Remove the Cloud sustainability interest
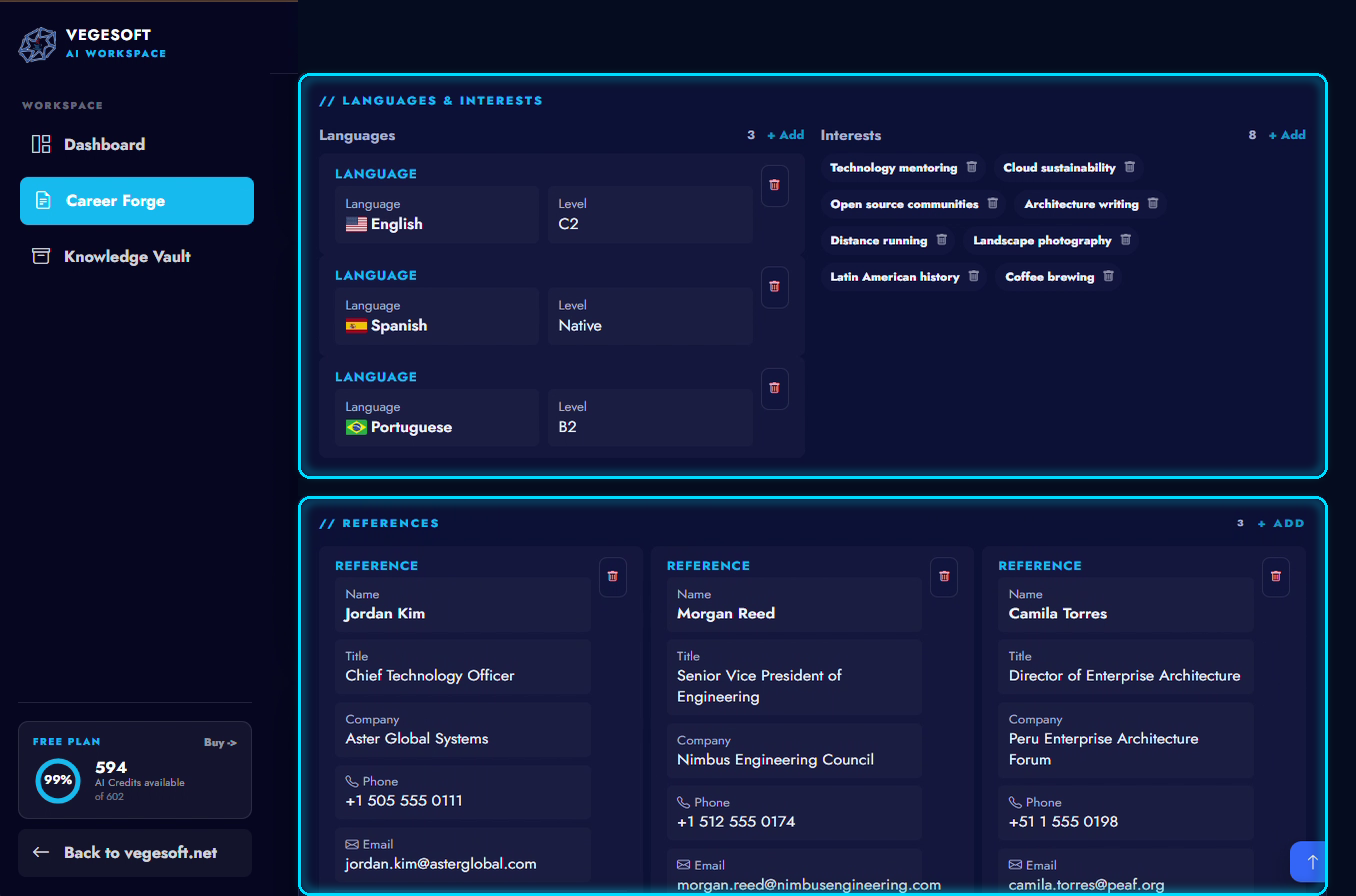 [1129, 167]
